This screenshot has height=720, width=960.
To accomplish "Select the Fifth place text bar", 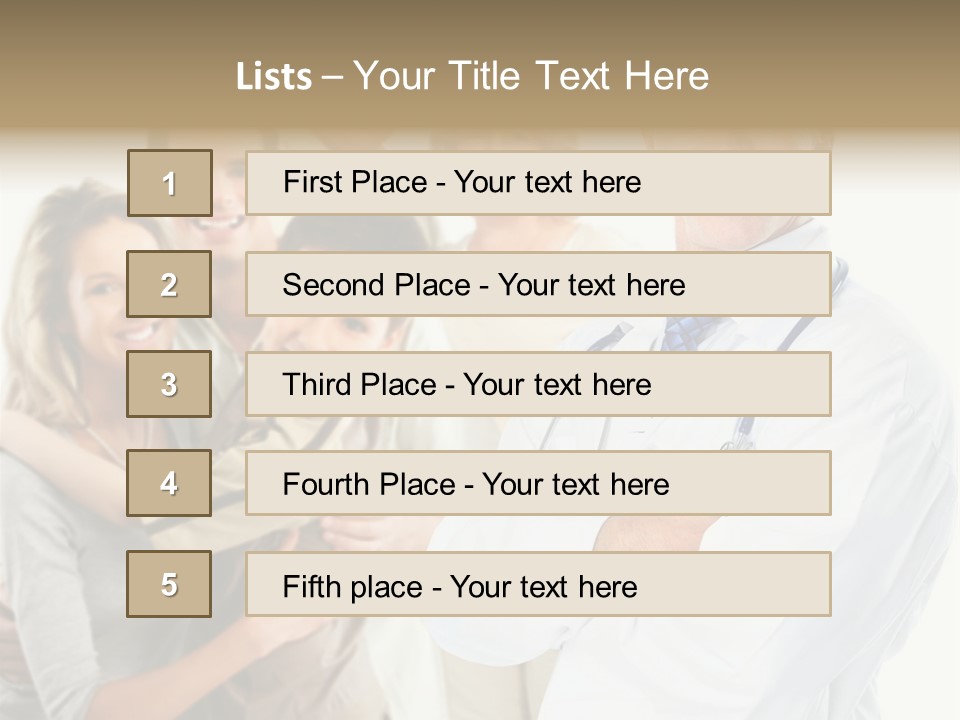I will (x=538, y=584).
